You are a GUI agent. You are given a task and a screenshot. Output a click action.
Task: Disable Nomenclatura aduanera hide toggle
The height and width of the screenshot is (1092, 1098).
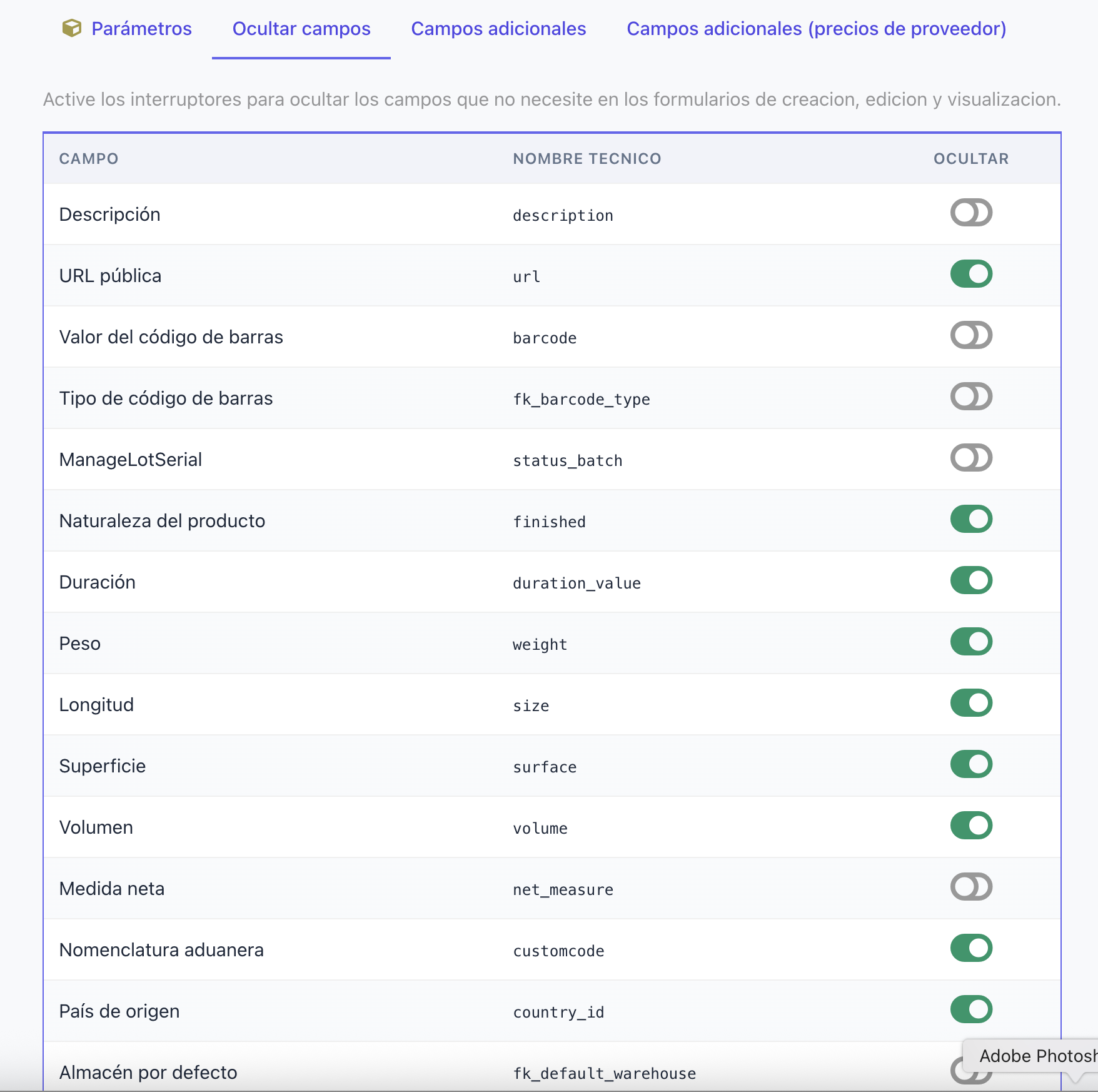(971, 948)
